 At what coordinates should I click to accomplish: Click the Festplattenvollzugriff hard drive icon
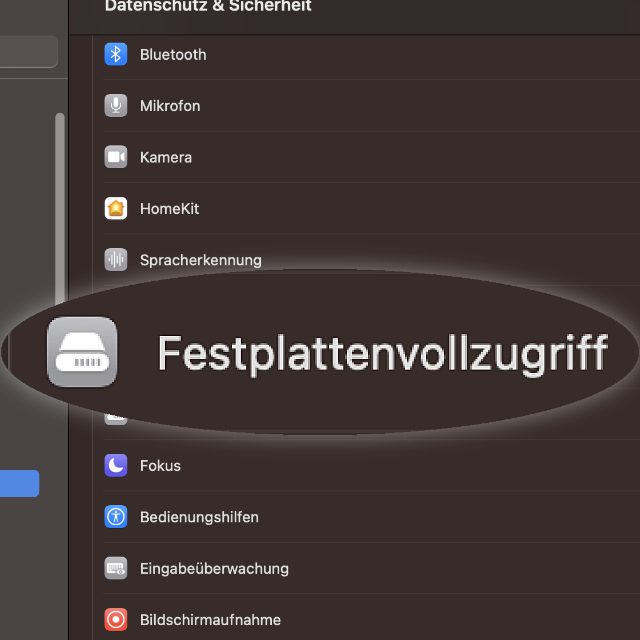click(82, 351)
